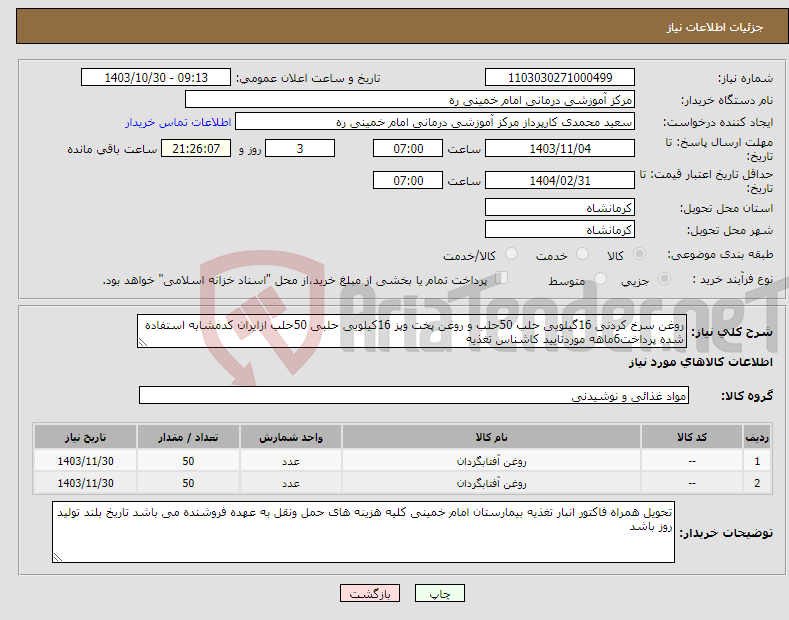
Task: Click the جزئیات اطلاعات نیاز header title
Action: pos(715,27)
